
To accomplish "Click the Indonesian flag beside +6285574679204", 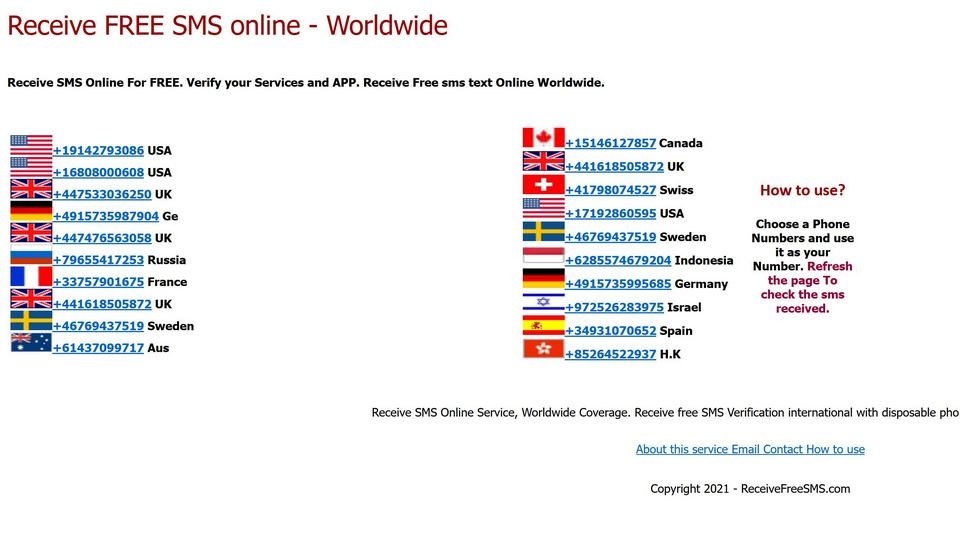I will pos(544,255).
